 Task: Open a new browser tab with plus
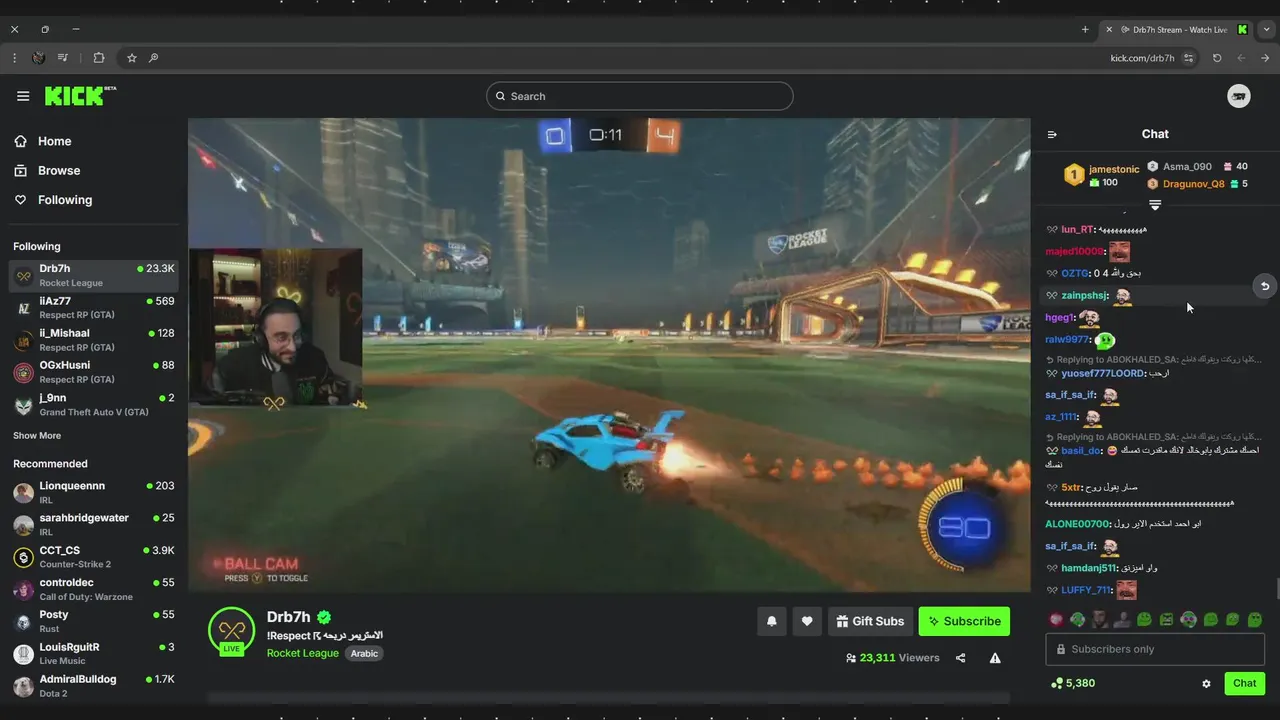coord(1085,30)
